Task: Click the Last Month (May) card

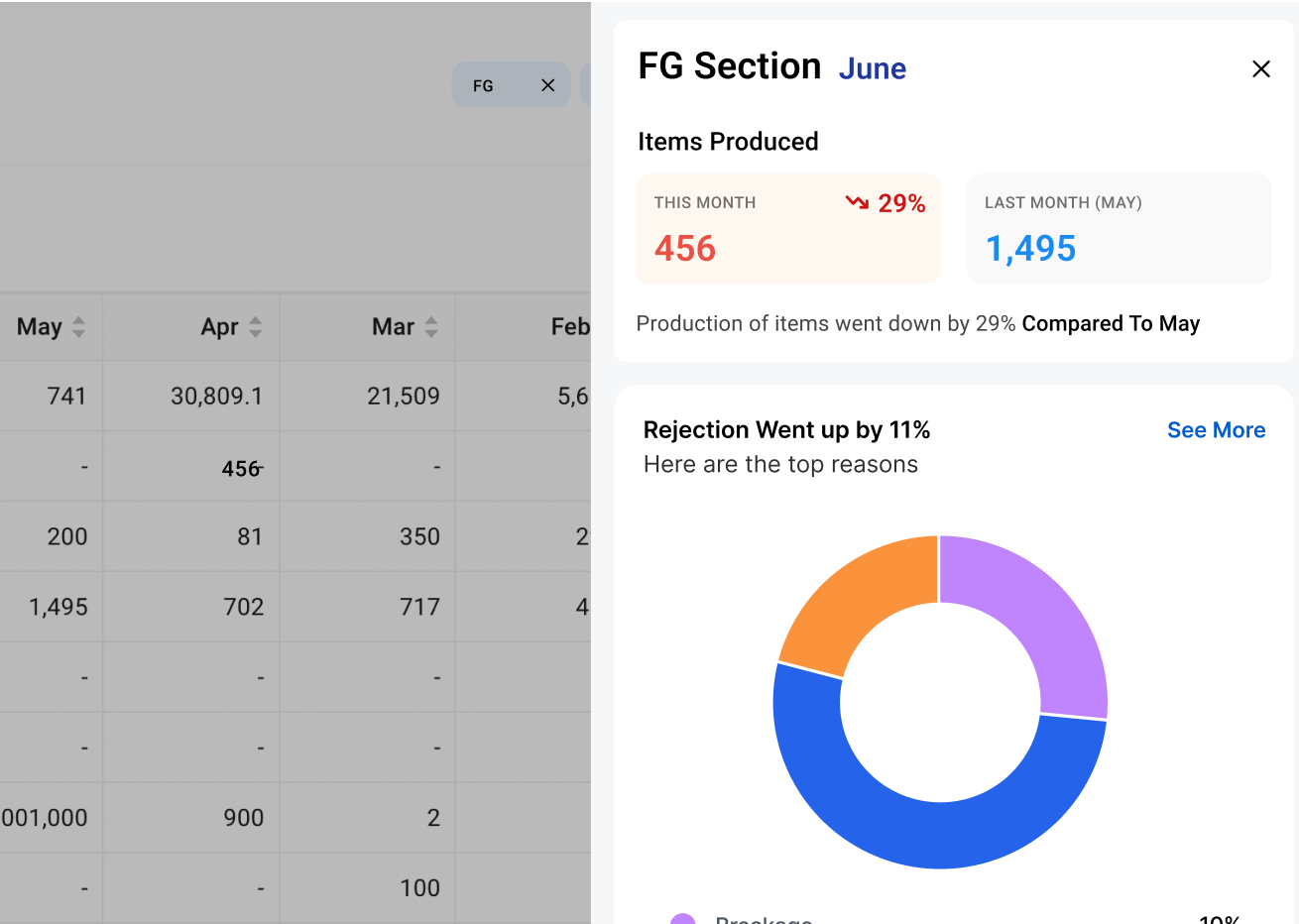Action: click(1118, 229)
